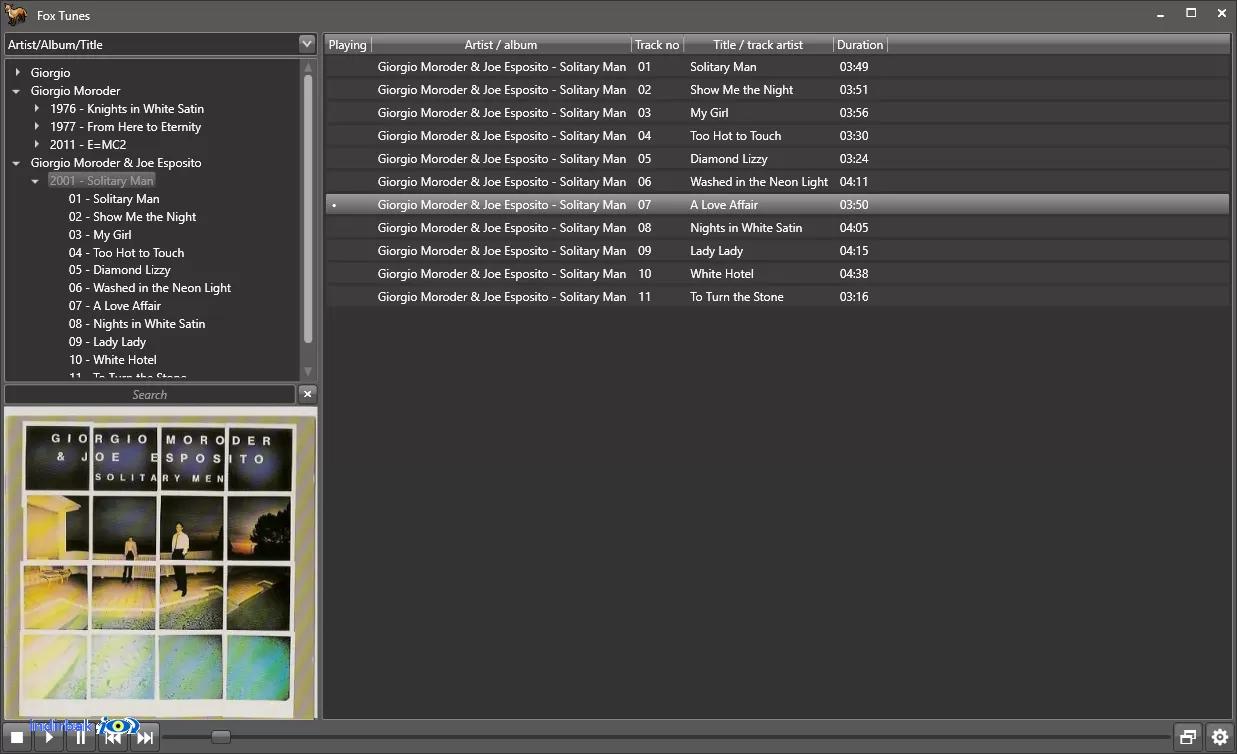Expand the 1977 - From Here to Eternity album

pos(37,127)
